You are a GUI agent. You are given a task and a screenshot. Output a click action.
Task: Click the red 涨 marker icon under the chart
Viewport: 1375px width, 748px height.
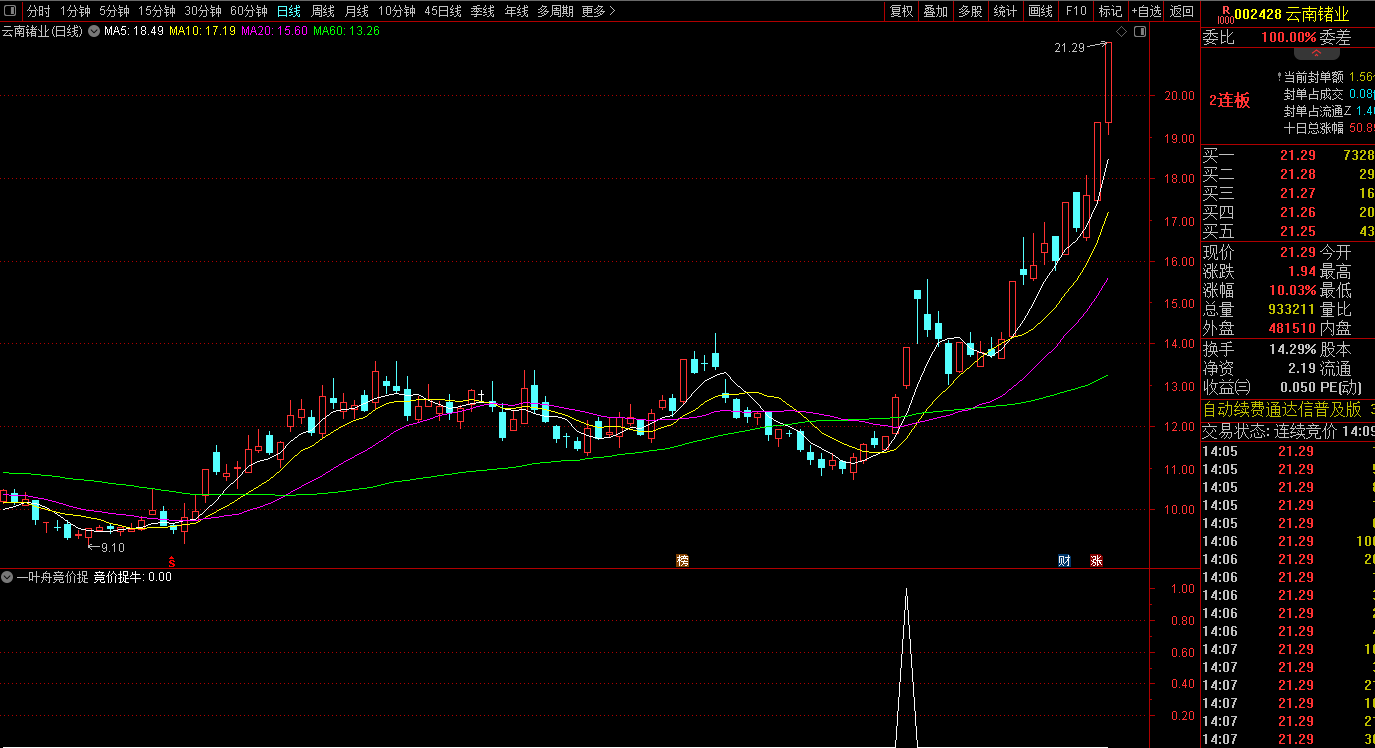pyautogui.click(x=1096, y=560)
